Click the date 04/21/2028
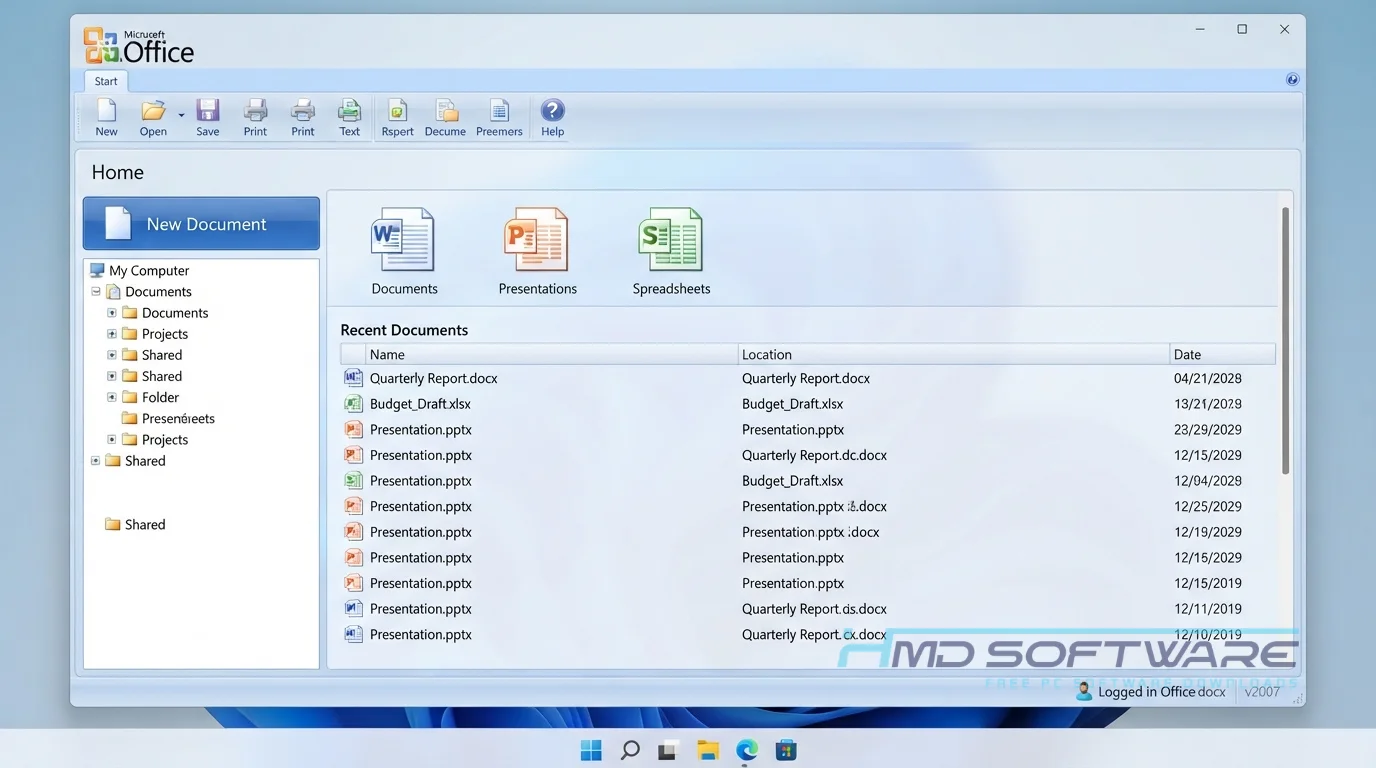Viewport: 1376px width, 768px height. pos(1207,379)
